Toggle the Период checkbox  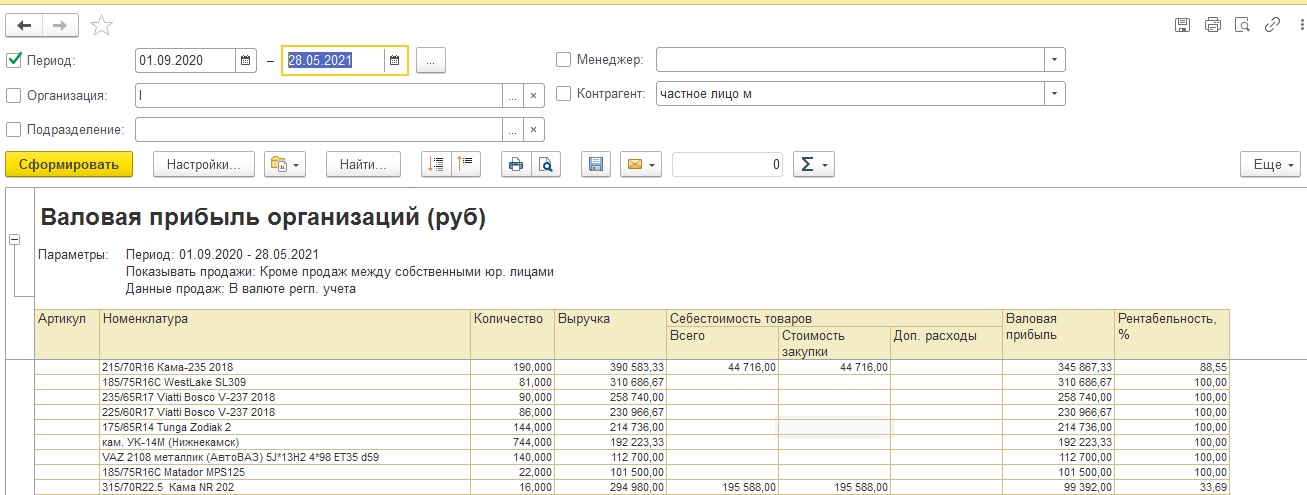tap(14, 60)
